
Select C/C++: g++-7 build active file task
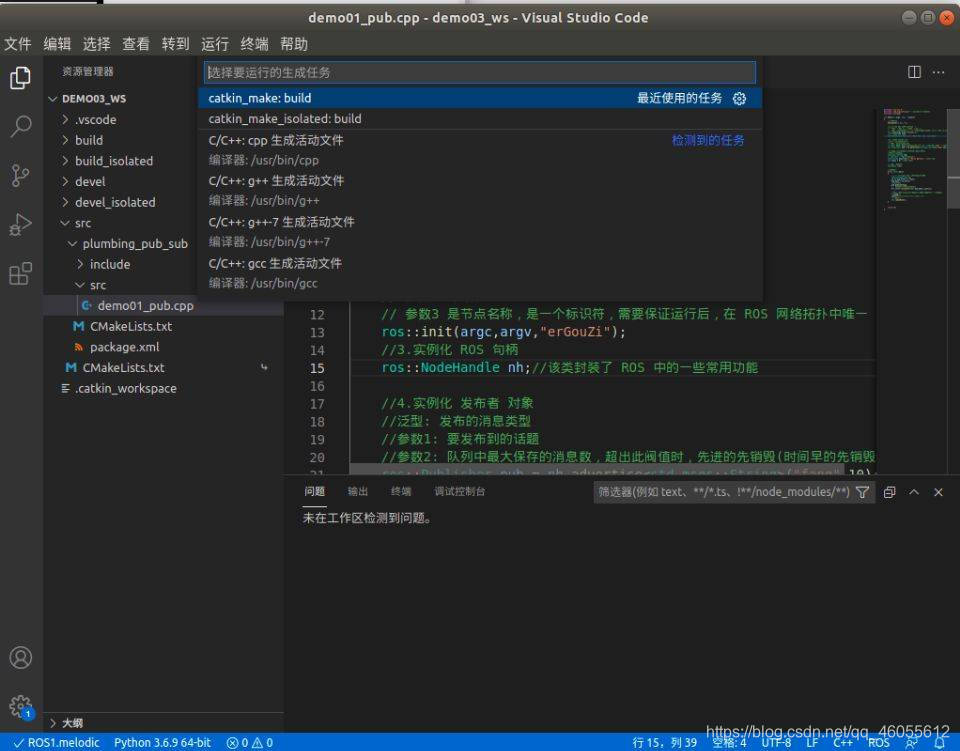pos(480,231)
